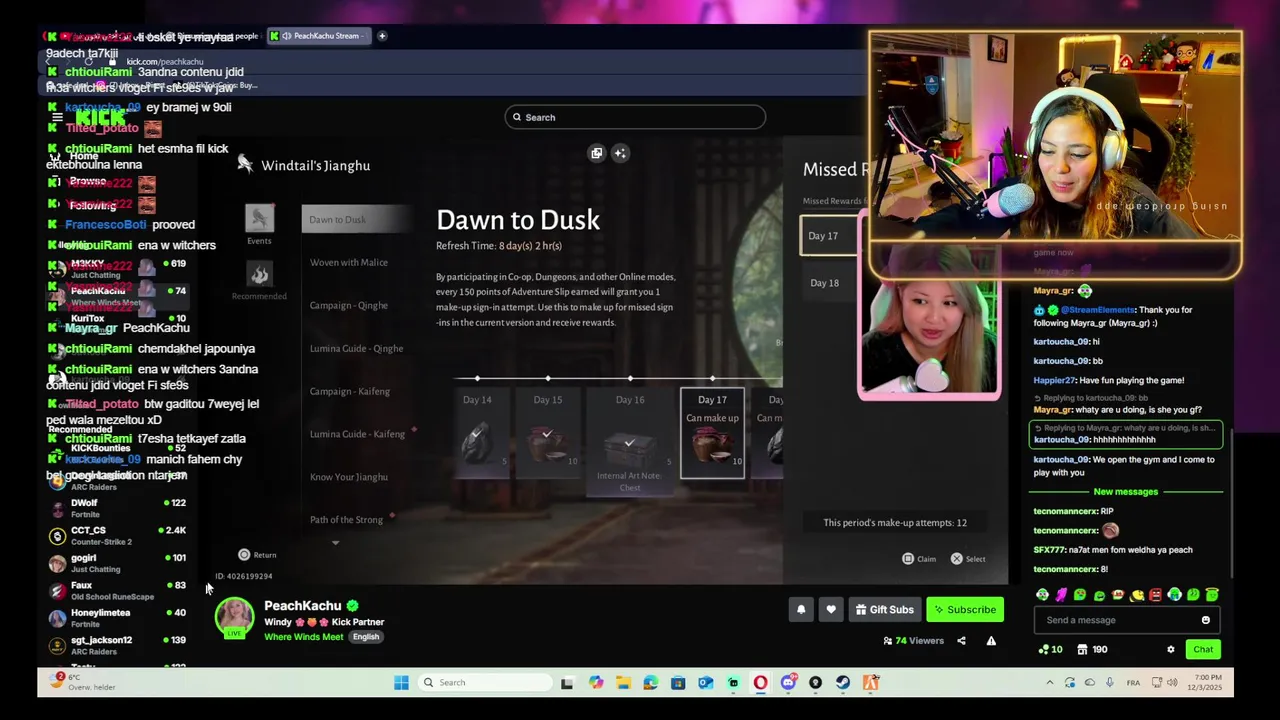Click the Events icon in game menu

tap(259, 219)
